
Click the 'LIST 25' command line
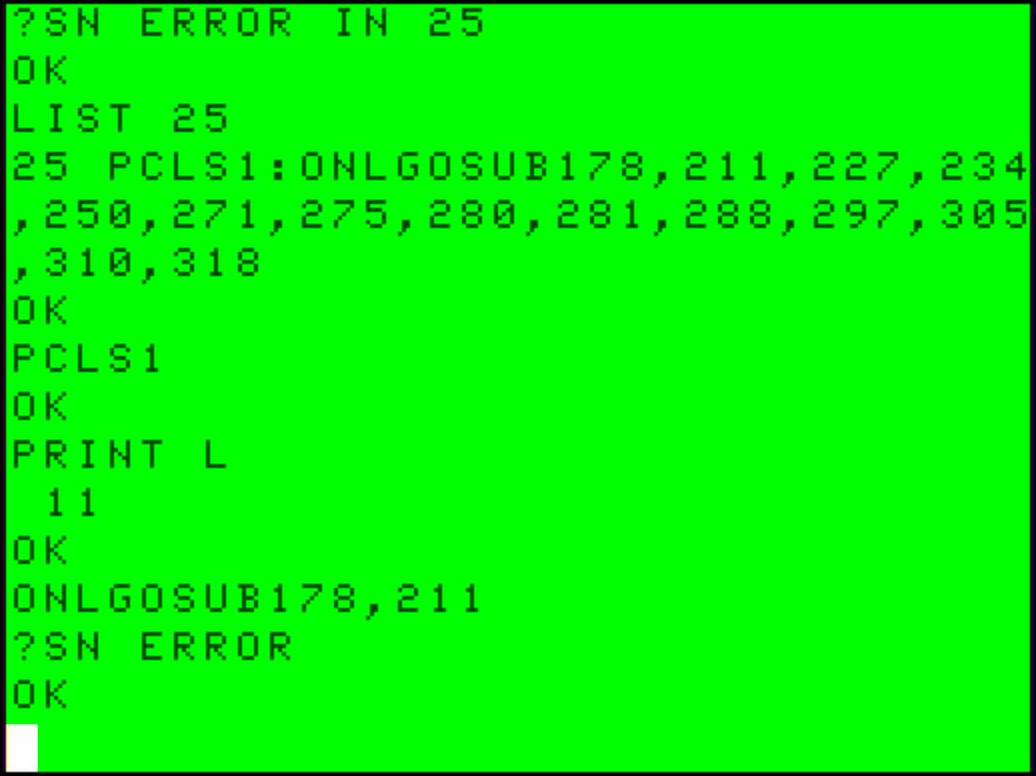tap(120, 118)
